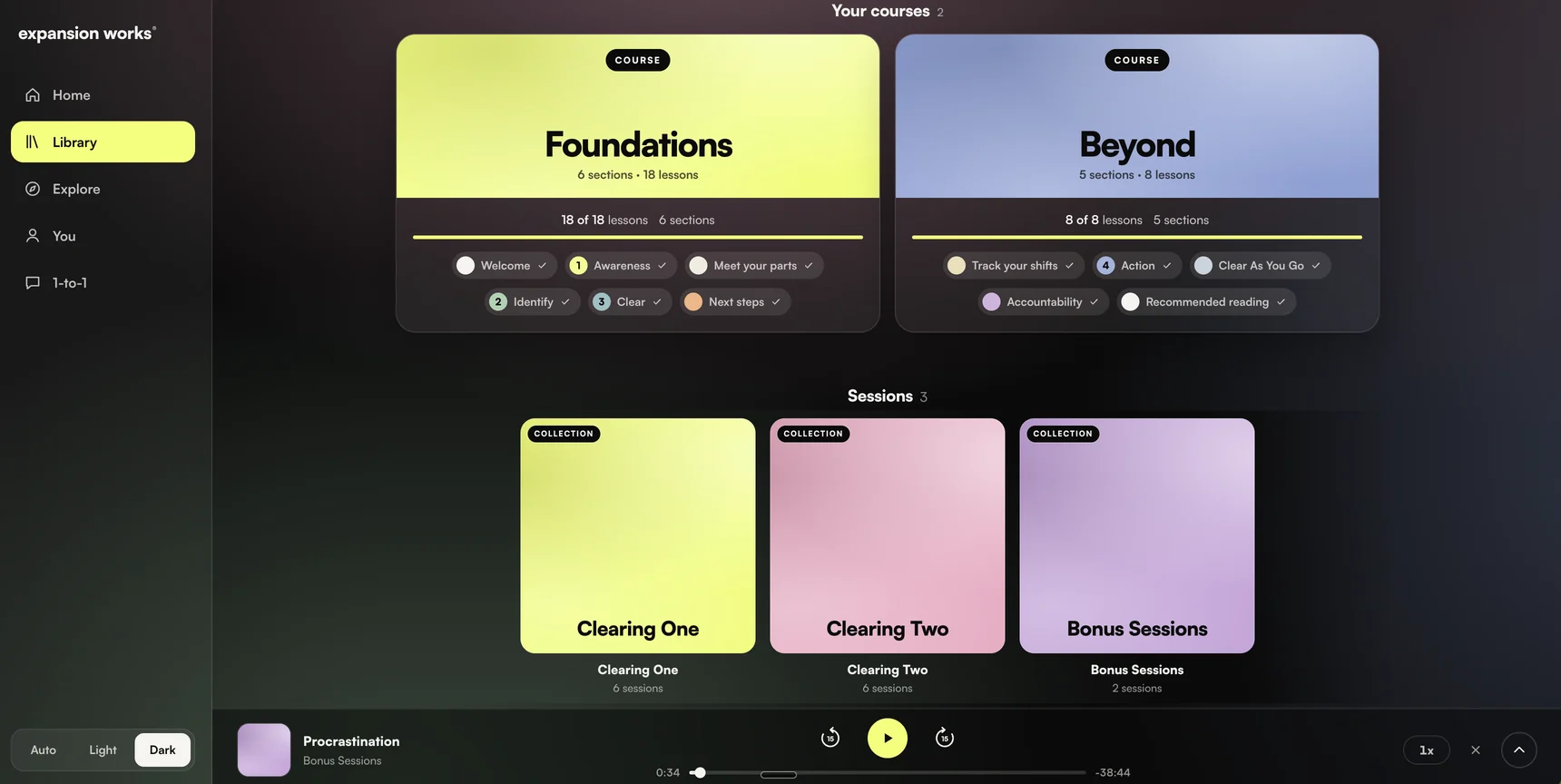This screenshot has width=1561, height=784.
Task: Open the Explore page
Action: (x=103, y=189)
